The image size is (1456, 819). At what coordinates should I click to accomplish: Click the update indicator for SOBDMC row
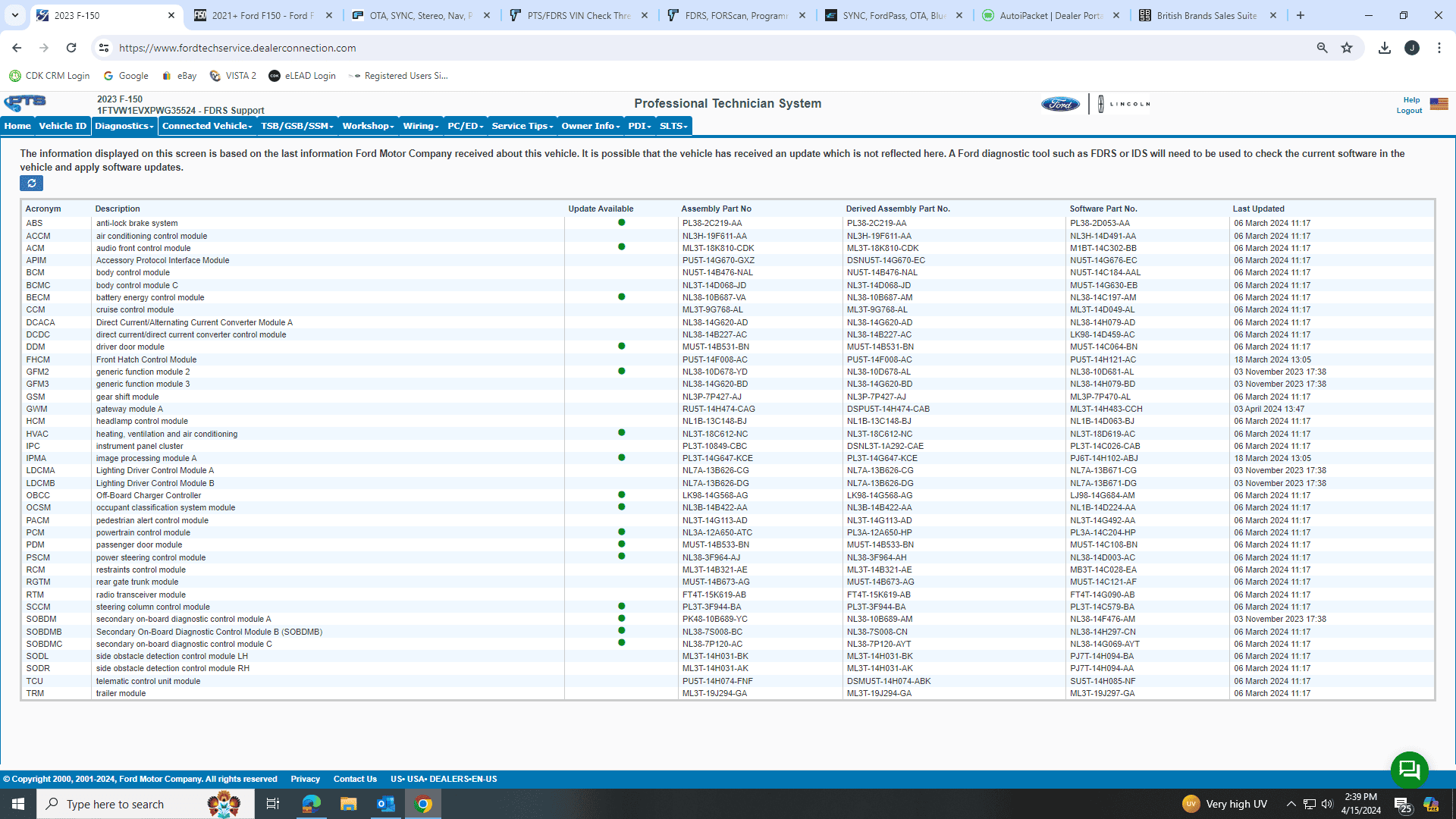pos(621,643)
